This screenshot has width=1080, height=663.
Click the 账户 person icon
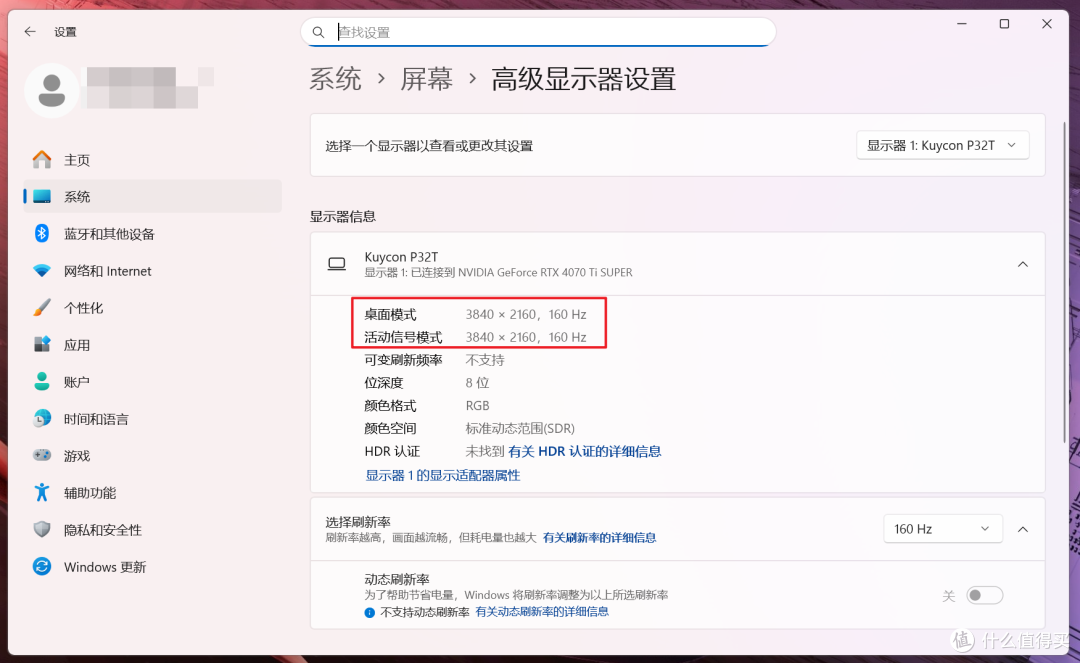click(x=42, y=381)
